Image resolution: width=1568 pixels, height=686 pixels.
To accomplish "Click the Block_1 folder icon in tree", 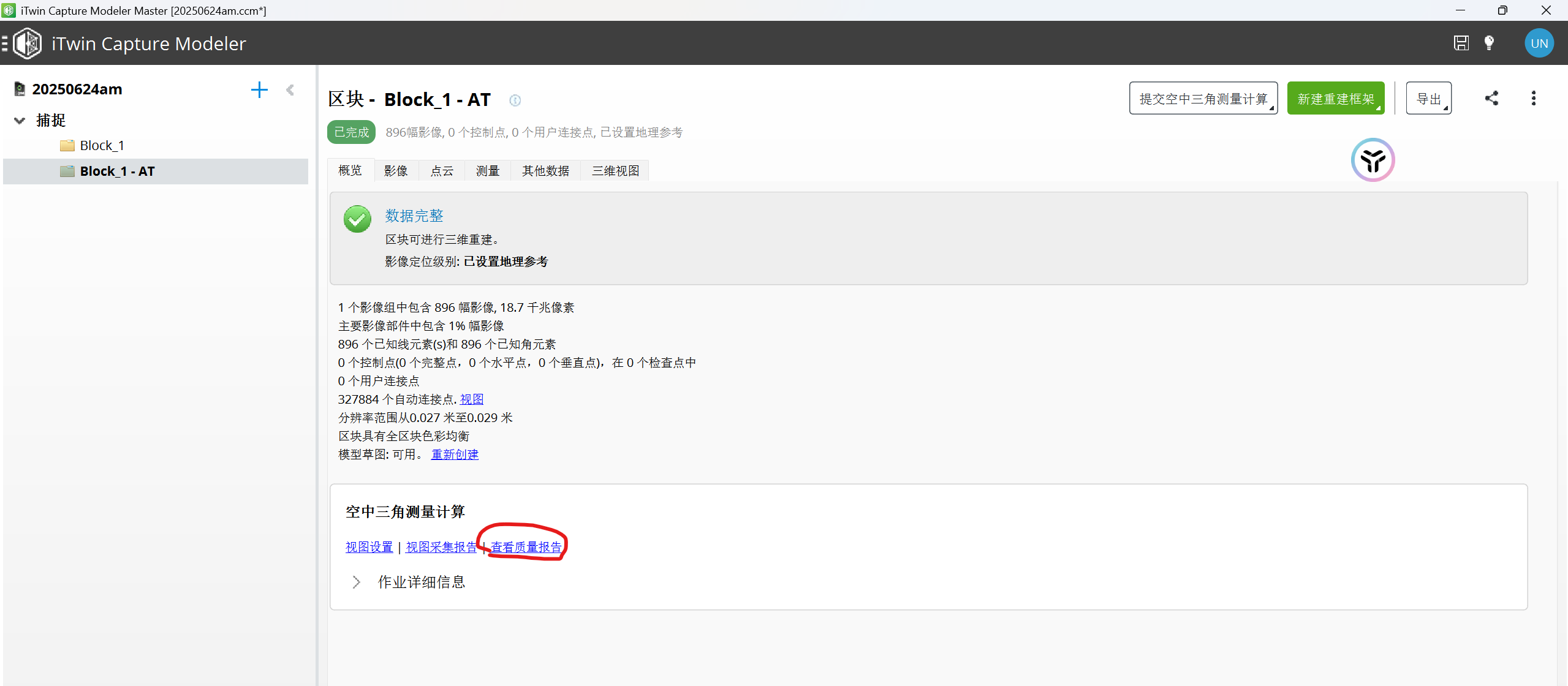I will [x=67, y=146].
